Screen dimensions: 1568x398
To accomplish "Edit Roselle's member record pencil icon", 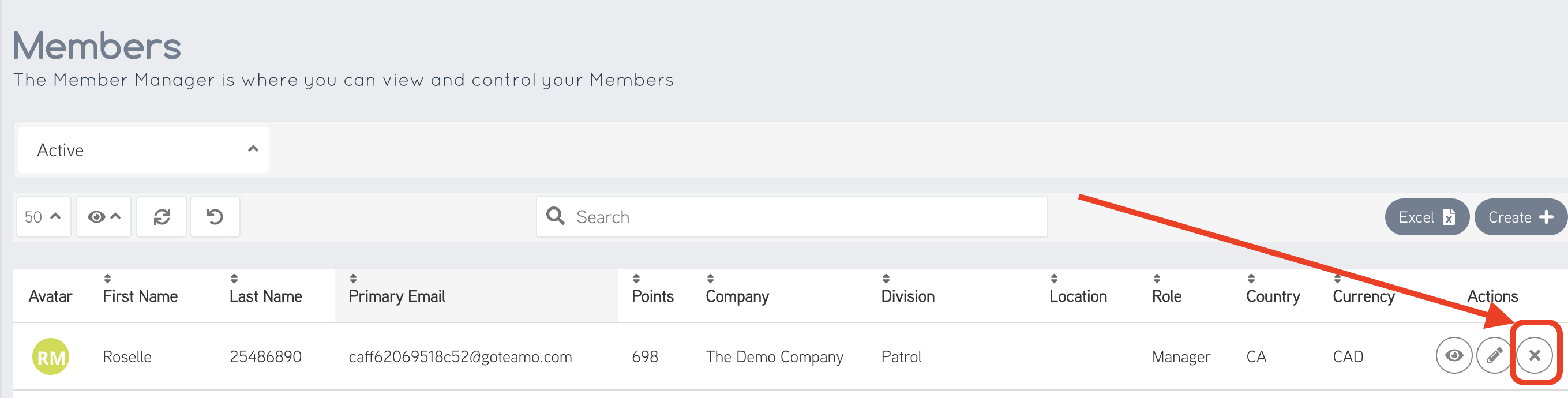I will pos(1494,355).
